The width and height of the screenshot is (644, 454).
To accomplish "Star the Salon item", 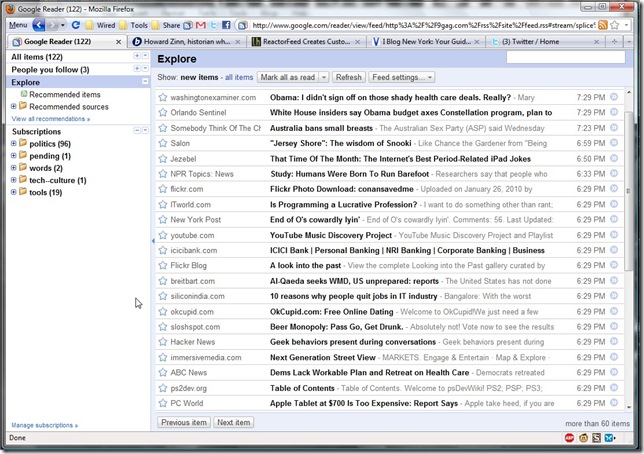I will (163, 143).
